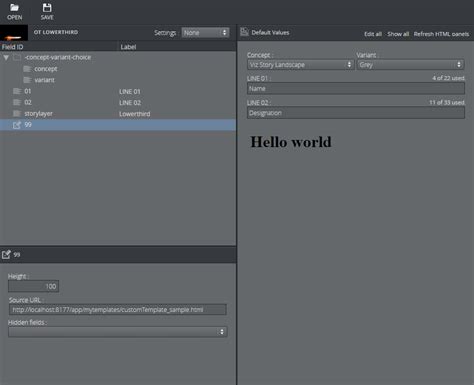Click the template thumbnail beside OT LOWERTHIRD
The width and height of the screenshot is (474, 385).
coord(14,33)
